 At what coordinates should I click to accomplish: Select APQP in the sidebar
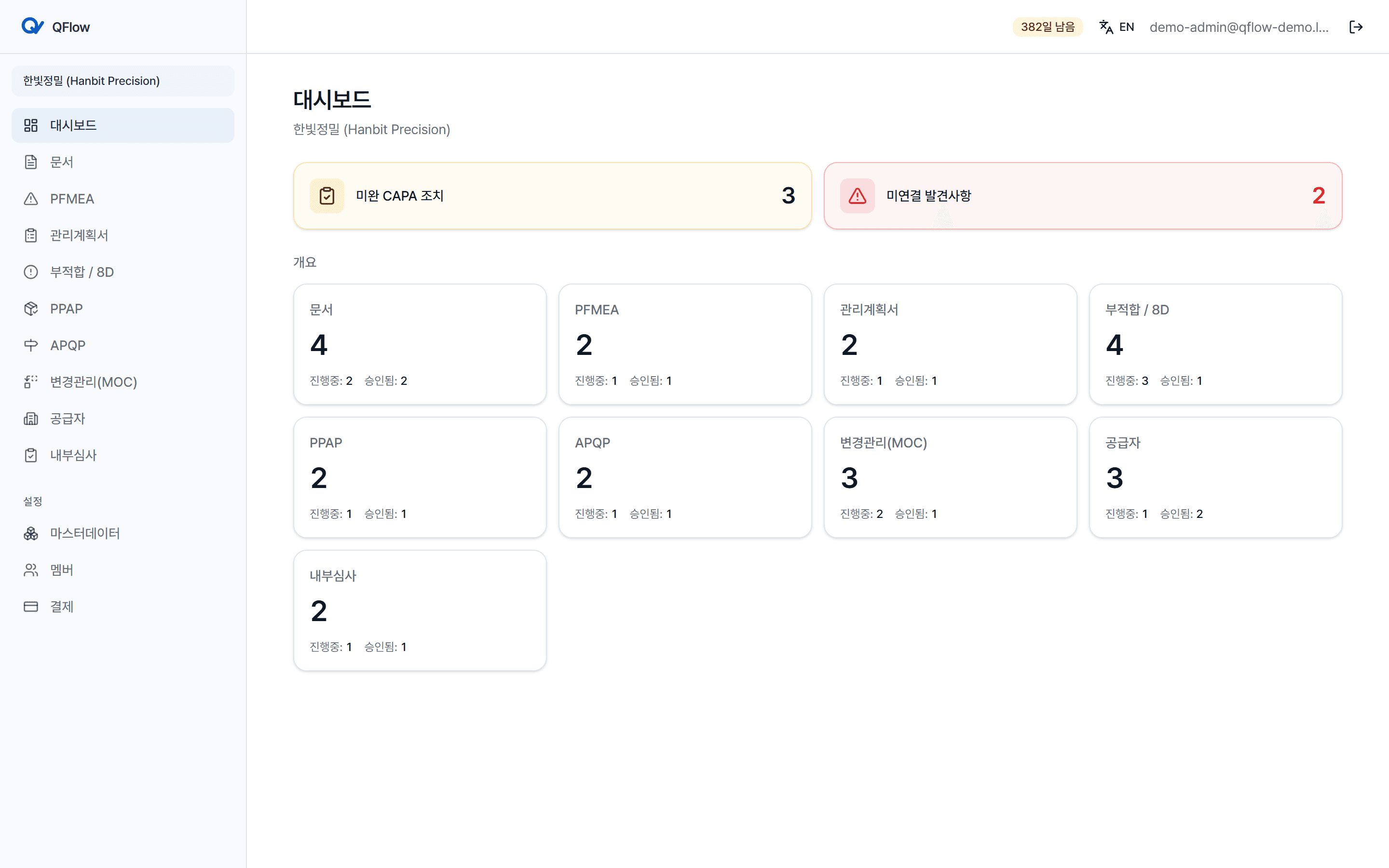click(x=123, y=345)
